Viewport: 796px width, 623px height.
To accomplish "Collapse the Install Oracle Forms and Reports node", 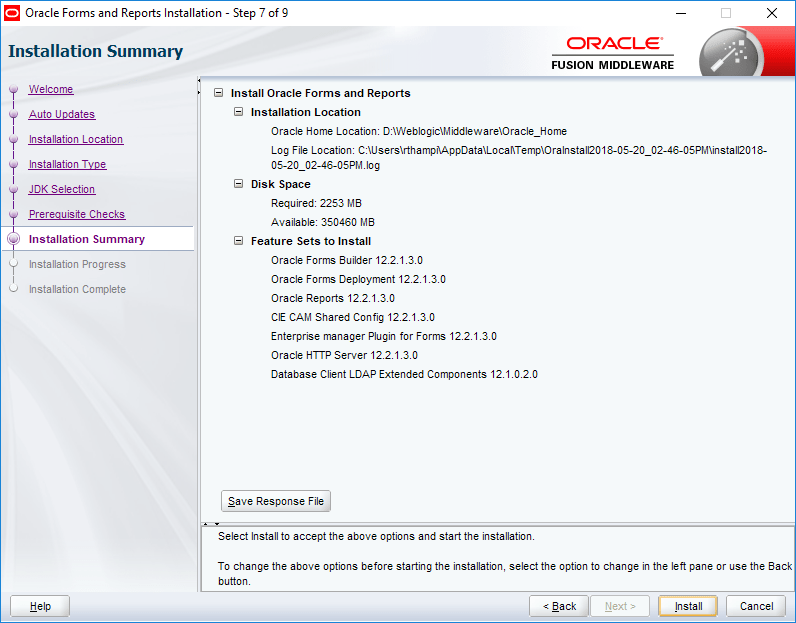I will 218,93.
